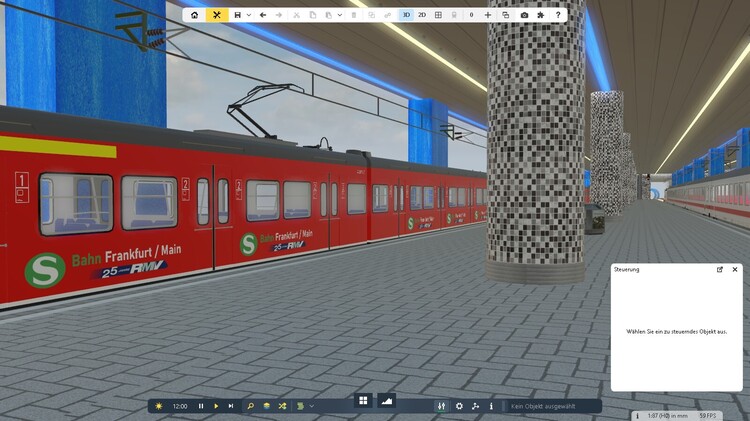The image size is (750, 421).
Task: Click the Group objects icon
Action: coord(372,15)
